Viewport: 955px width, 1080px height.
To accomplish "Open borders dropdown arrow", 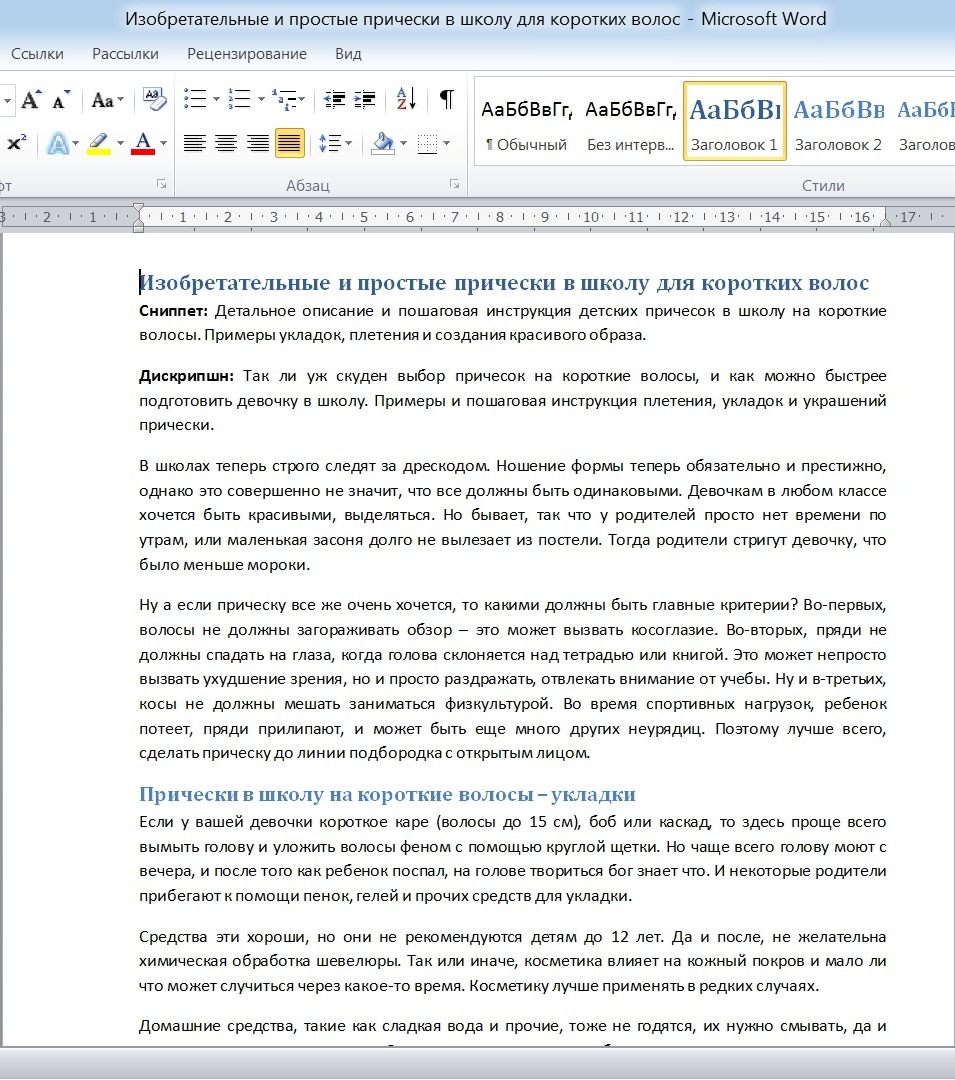I will (x=447, y=143).
